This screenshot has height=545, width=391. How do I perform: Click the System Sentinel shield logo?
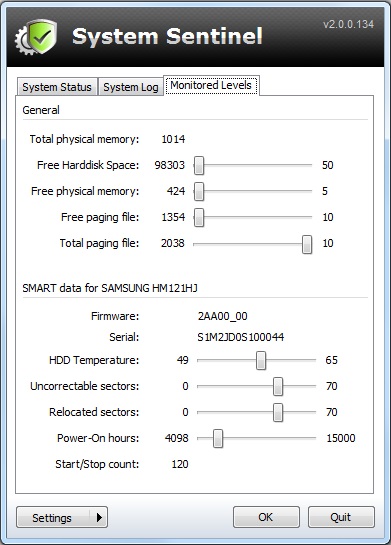(x=36, y=36)
